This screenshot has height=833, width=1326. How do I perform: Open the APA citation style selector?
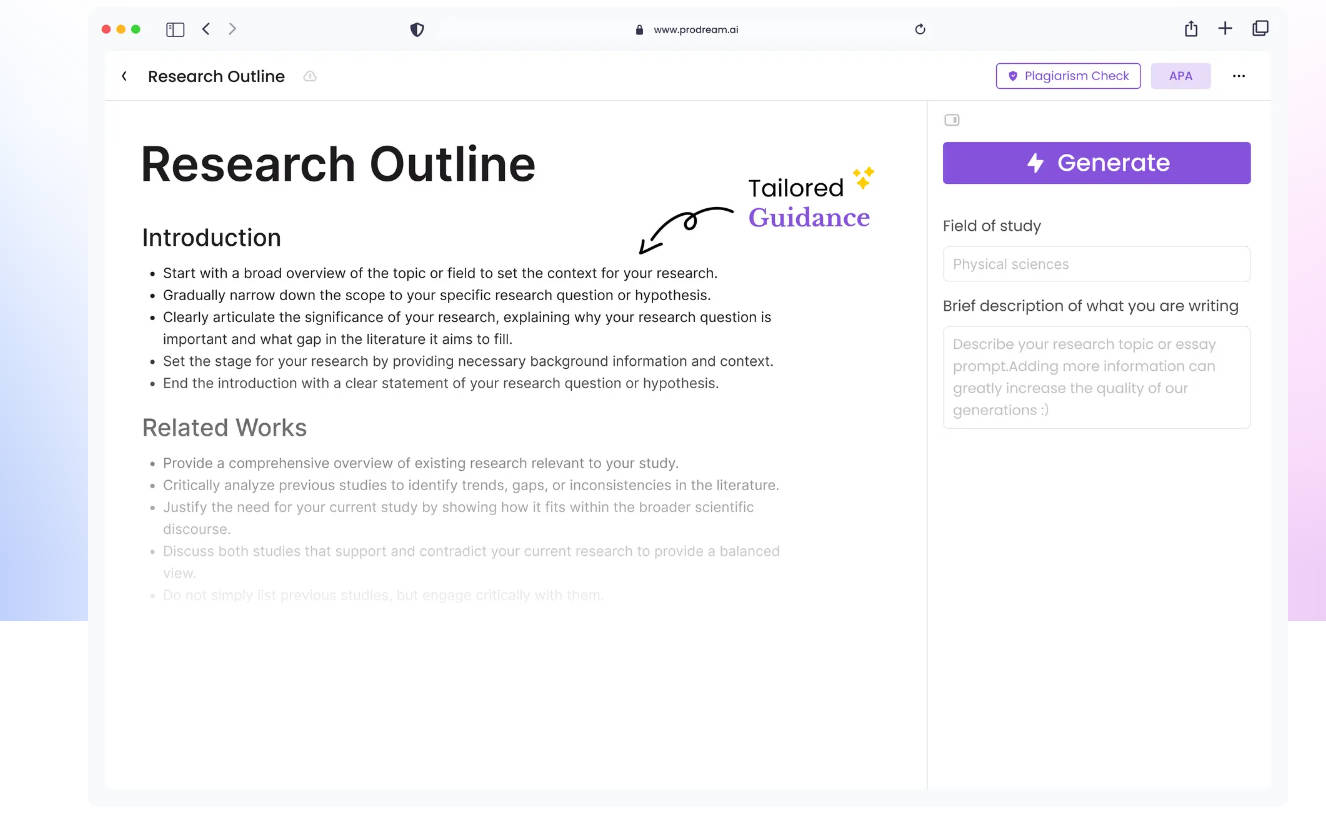point(1180,76)
